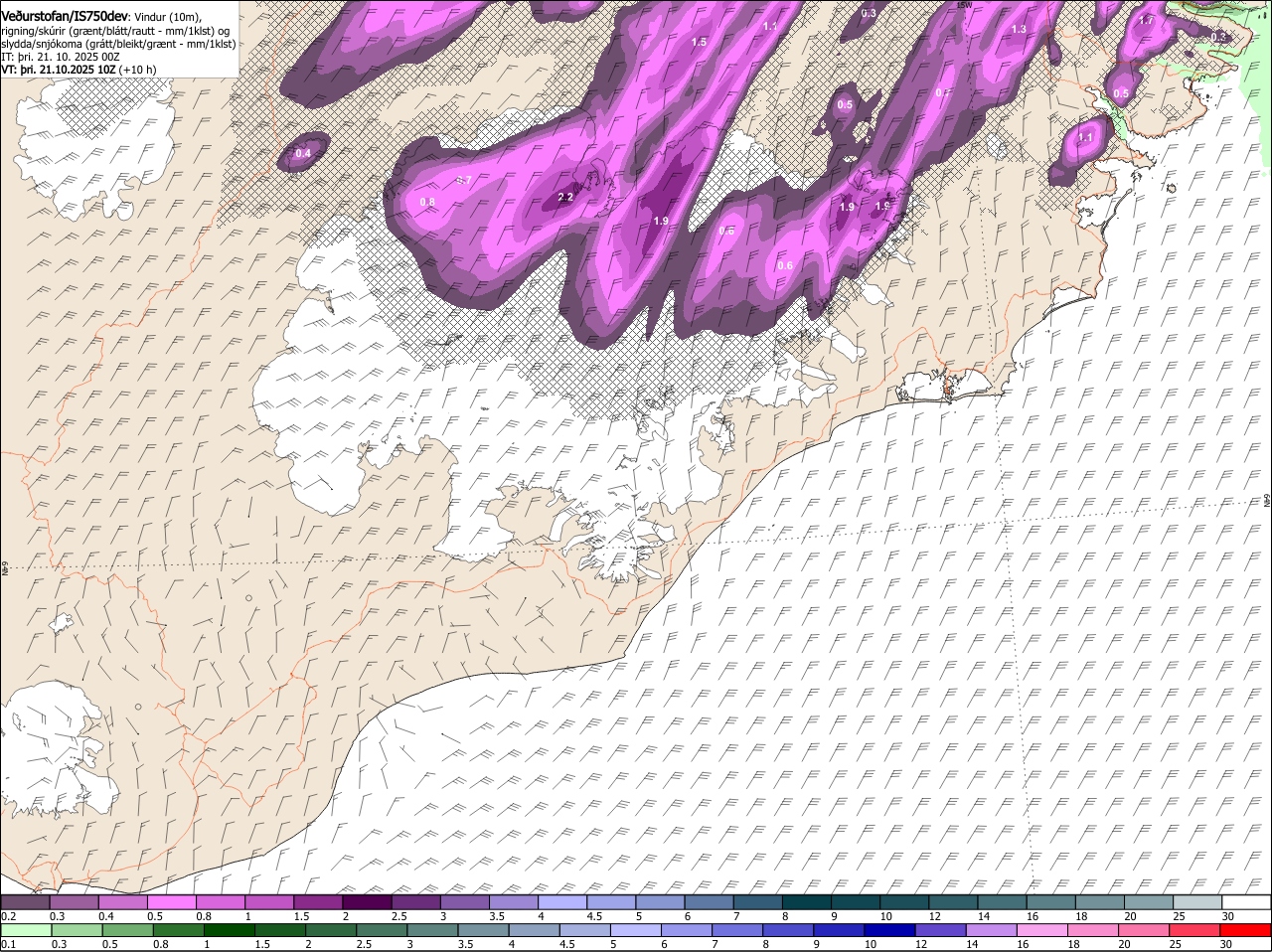
Task: Click the 0.8 precipitation label on the map
Action: 427,202
